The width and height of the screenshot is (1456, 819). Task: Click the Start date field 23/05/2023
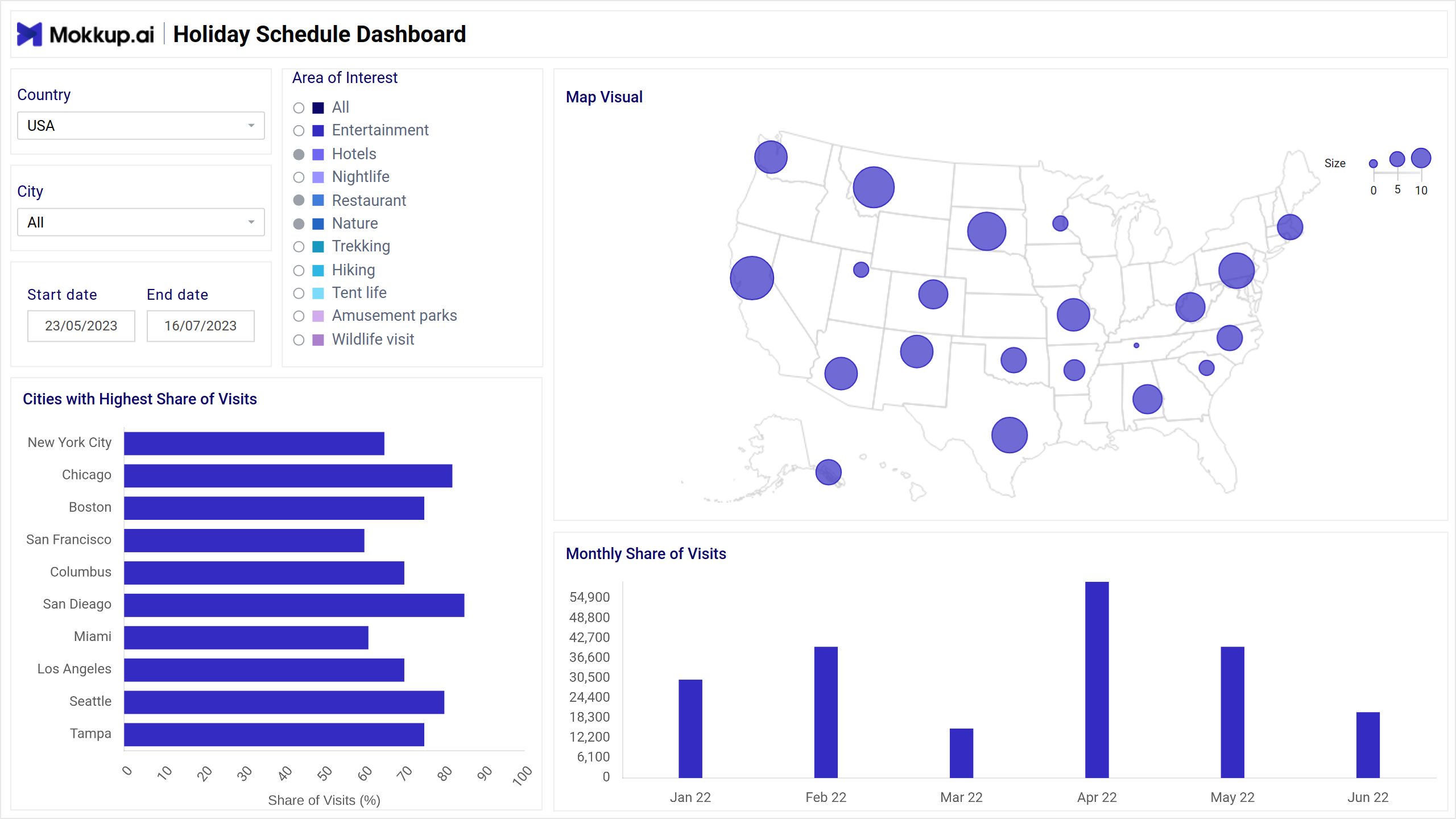pyautogui.click(x=81, y=326)
